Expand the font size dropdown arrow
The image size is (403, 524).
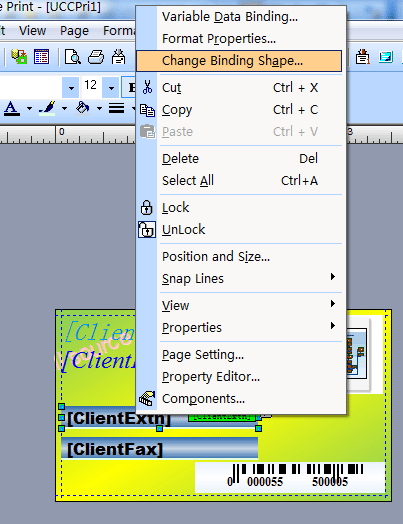[x=111, y=88]
